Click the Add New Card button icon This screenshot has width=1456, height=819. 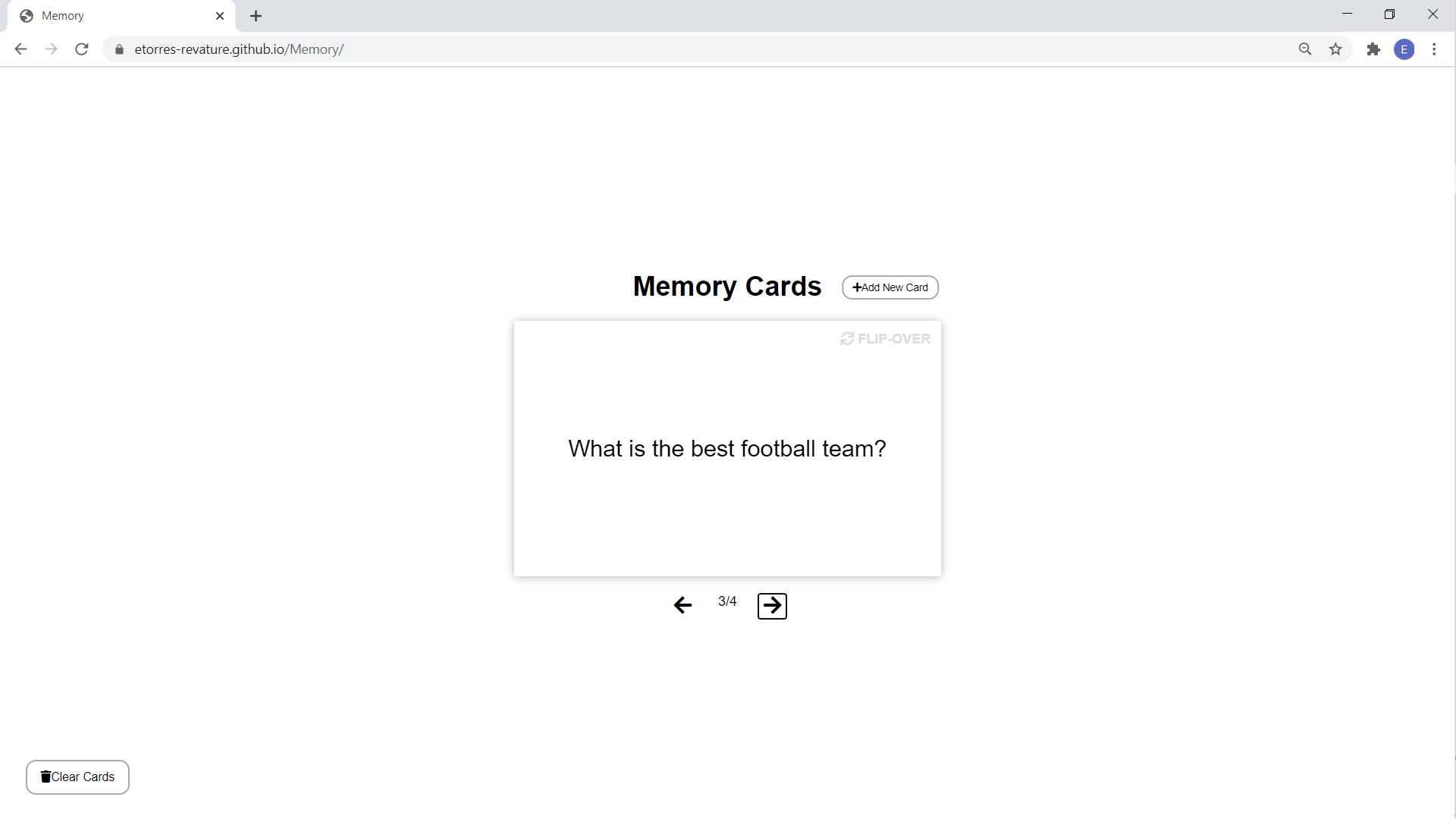pyautogui.click(x=856, y=287)
